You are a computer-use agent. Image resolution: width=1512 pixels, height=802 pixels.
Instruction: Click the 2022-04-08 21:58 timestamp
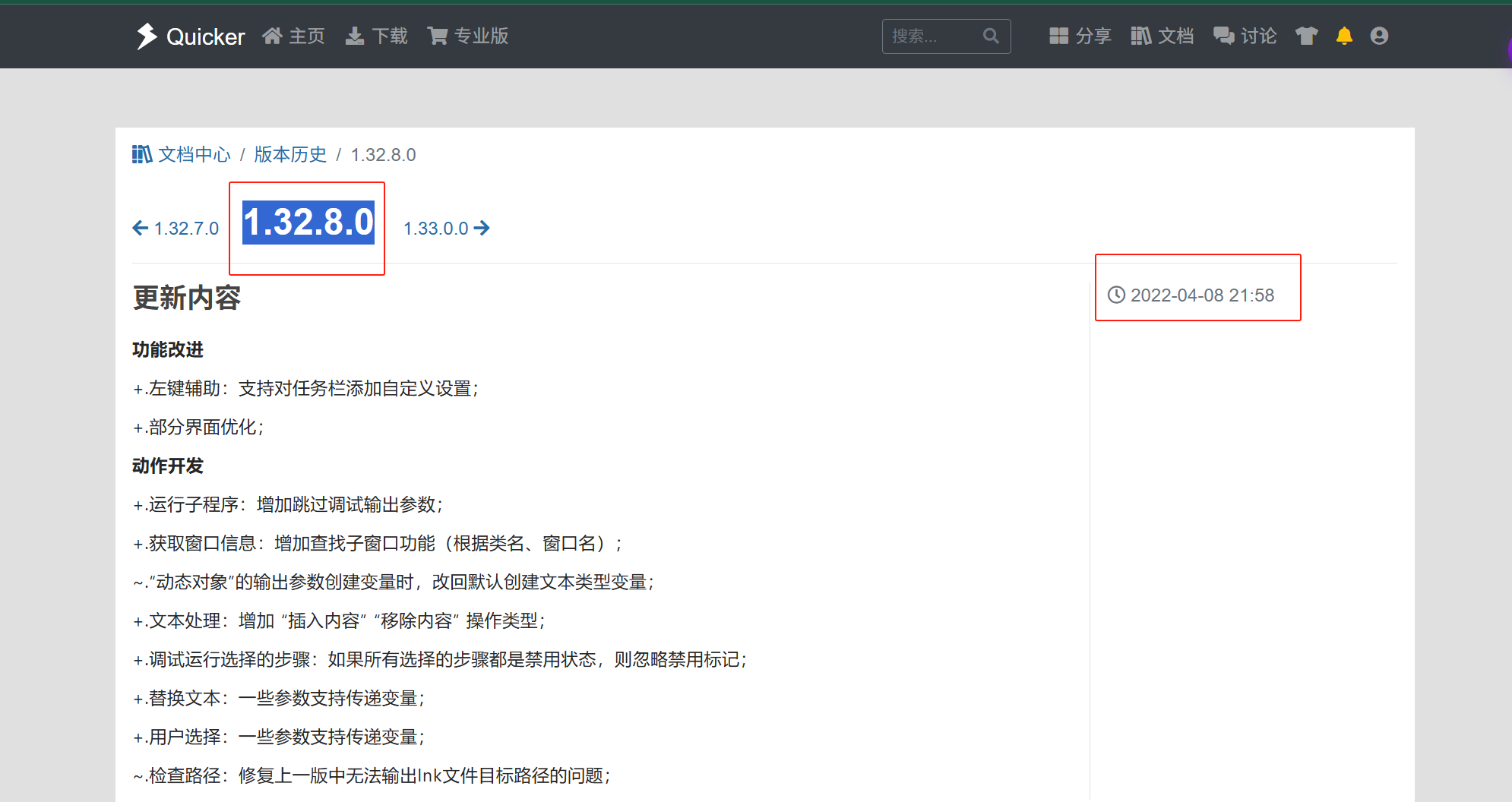[1202, 295]
